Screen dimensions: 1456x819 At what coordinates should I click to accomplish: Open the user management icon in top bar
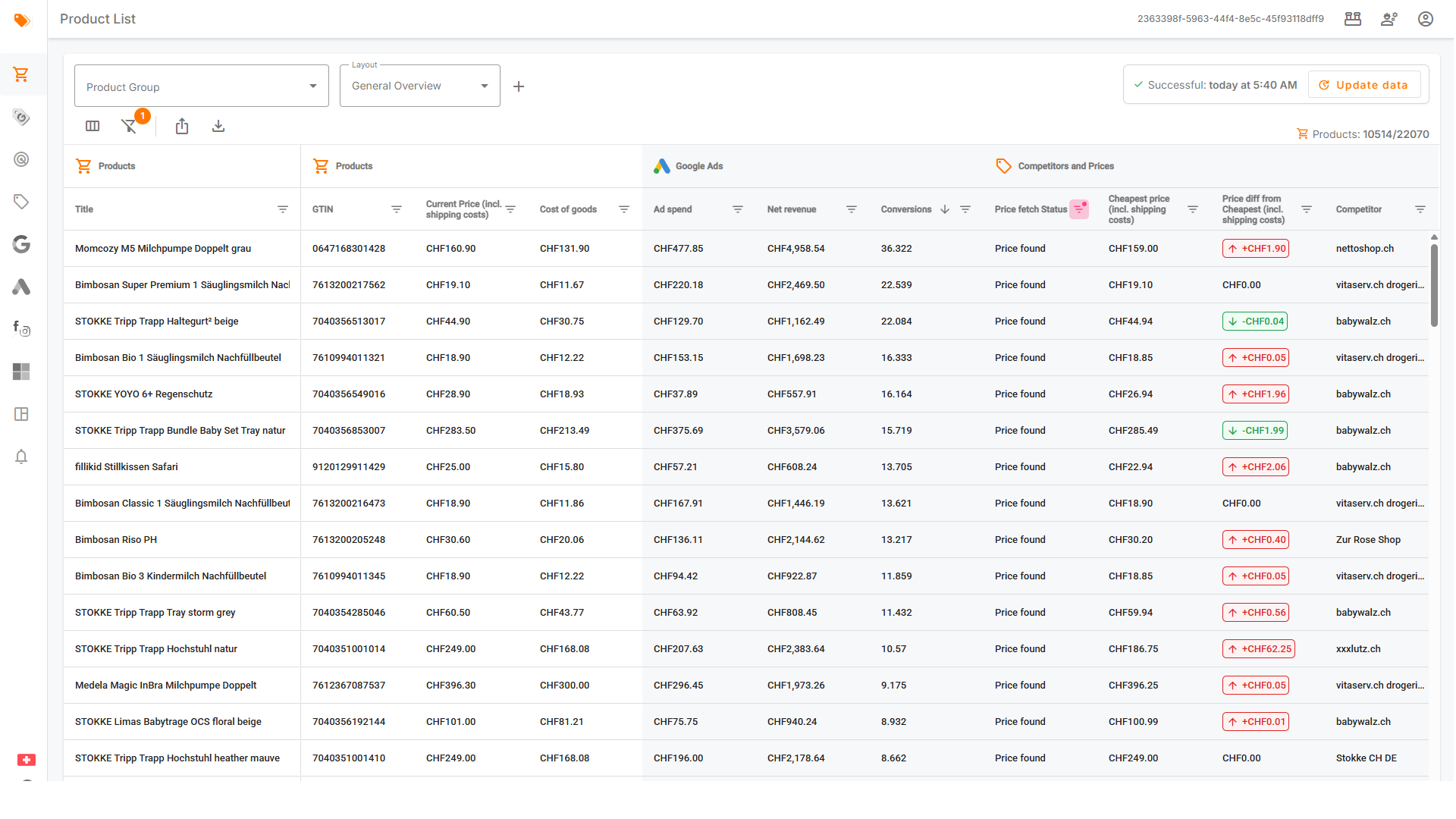pyautogui.click(x=1389, y=19)
